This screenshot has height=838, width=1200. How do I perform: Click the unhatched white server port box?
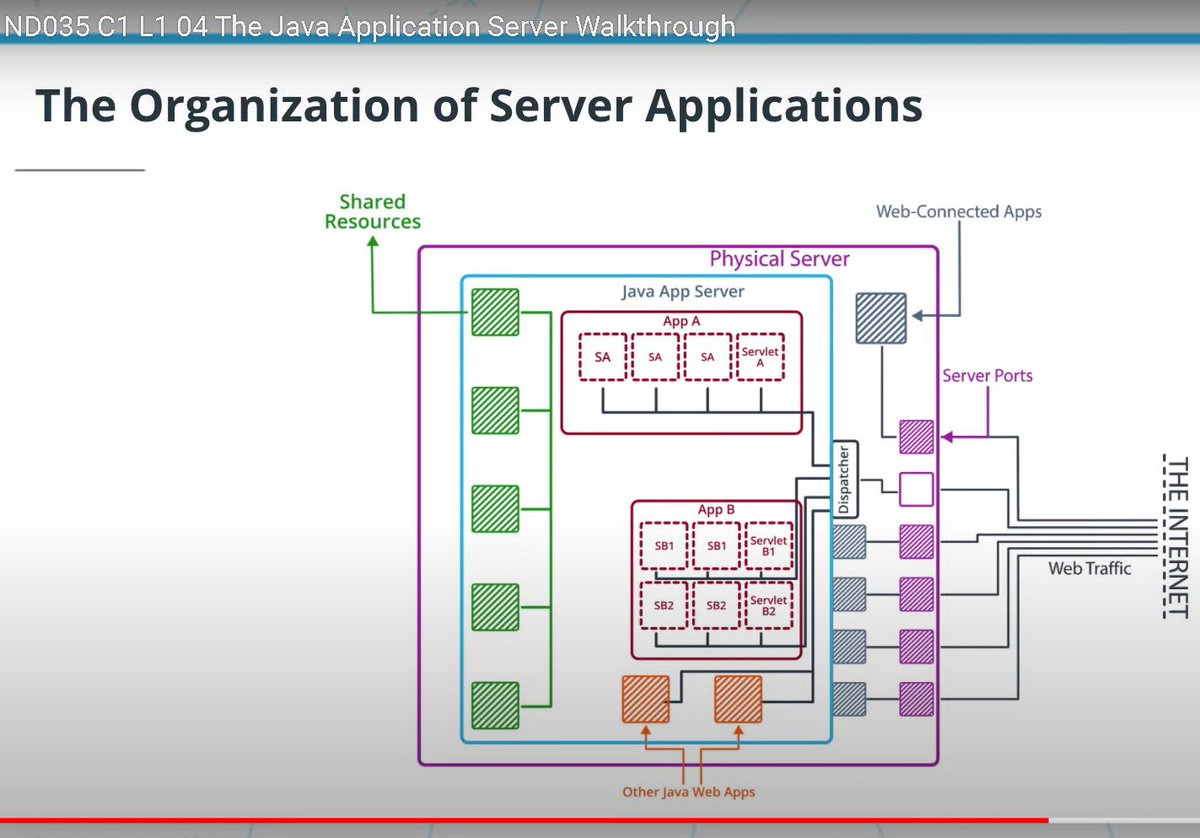[x=916, y=490]
